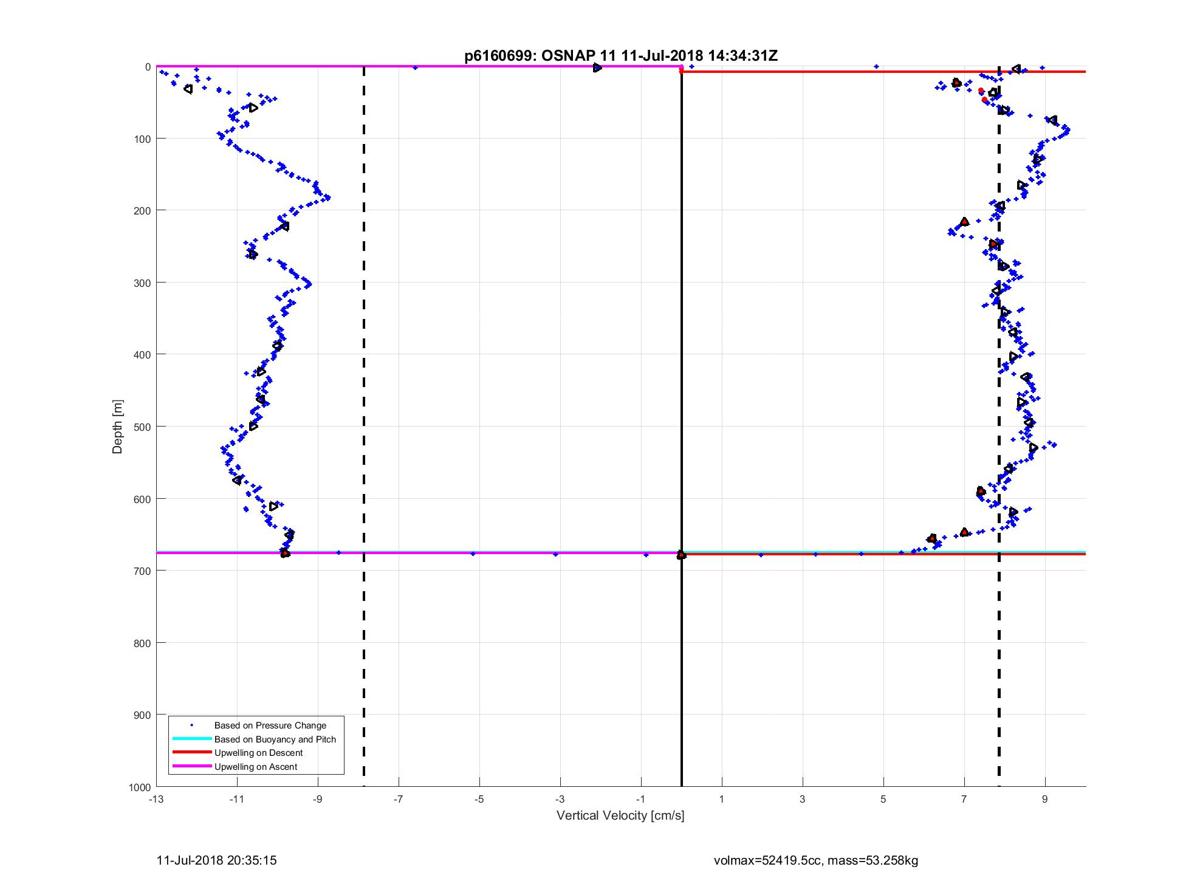Click the red line swatch in legend

tap(192, 752)
